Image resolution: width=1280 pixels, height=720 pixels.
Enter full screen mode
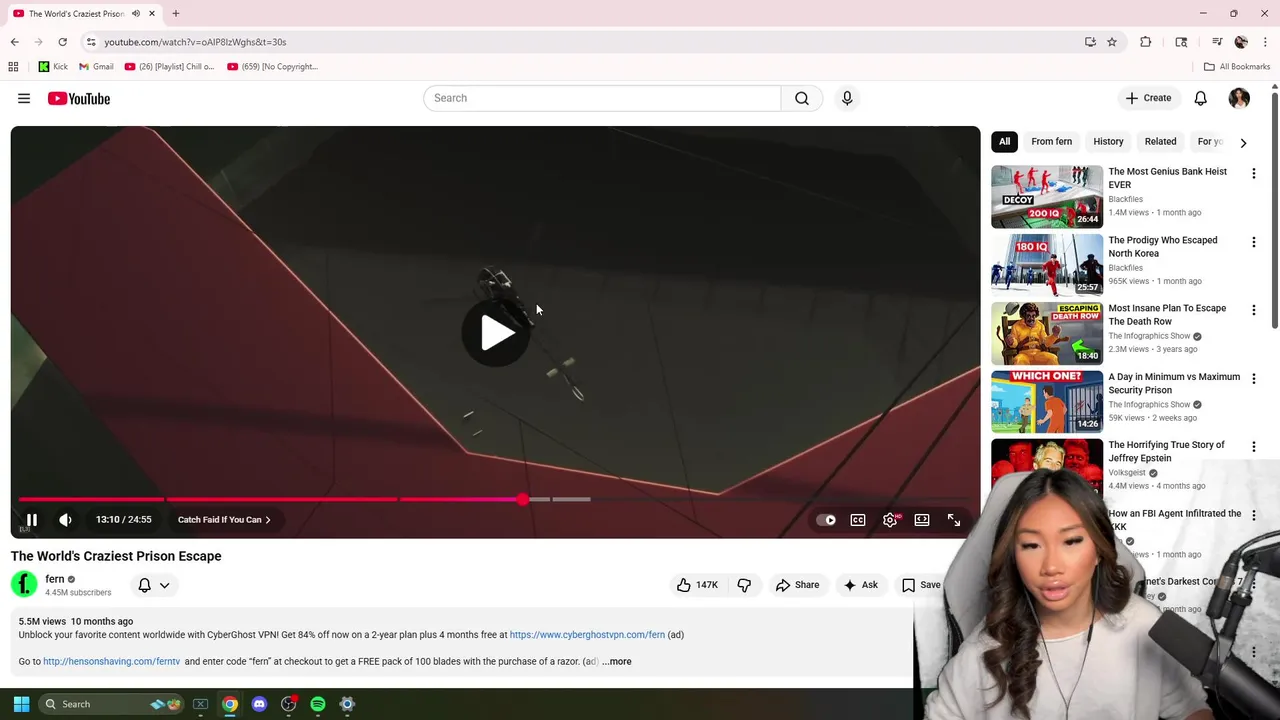click(x=954, y=520)
